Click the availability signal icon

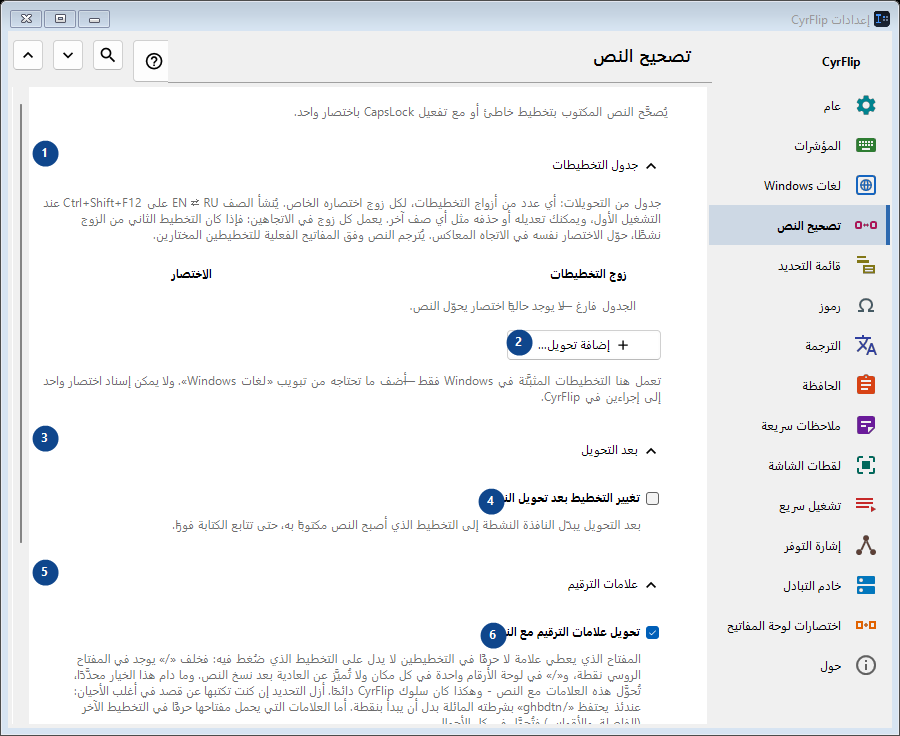pyautogui.click(x=866, y=545)
